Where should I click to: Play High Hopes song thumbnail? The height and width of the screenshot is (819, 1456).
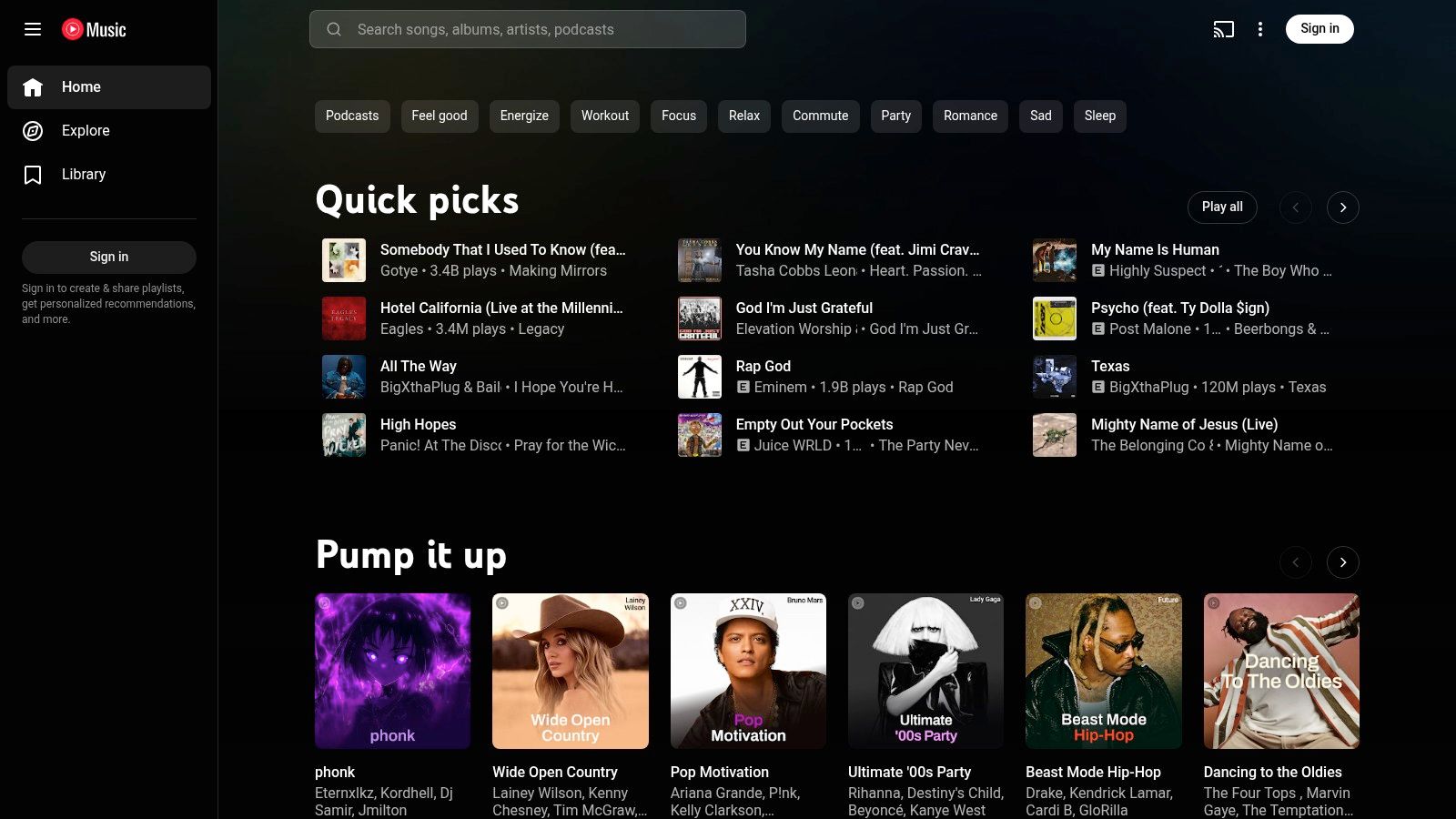(x=344, y=435)
